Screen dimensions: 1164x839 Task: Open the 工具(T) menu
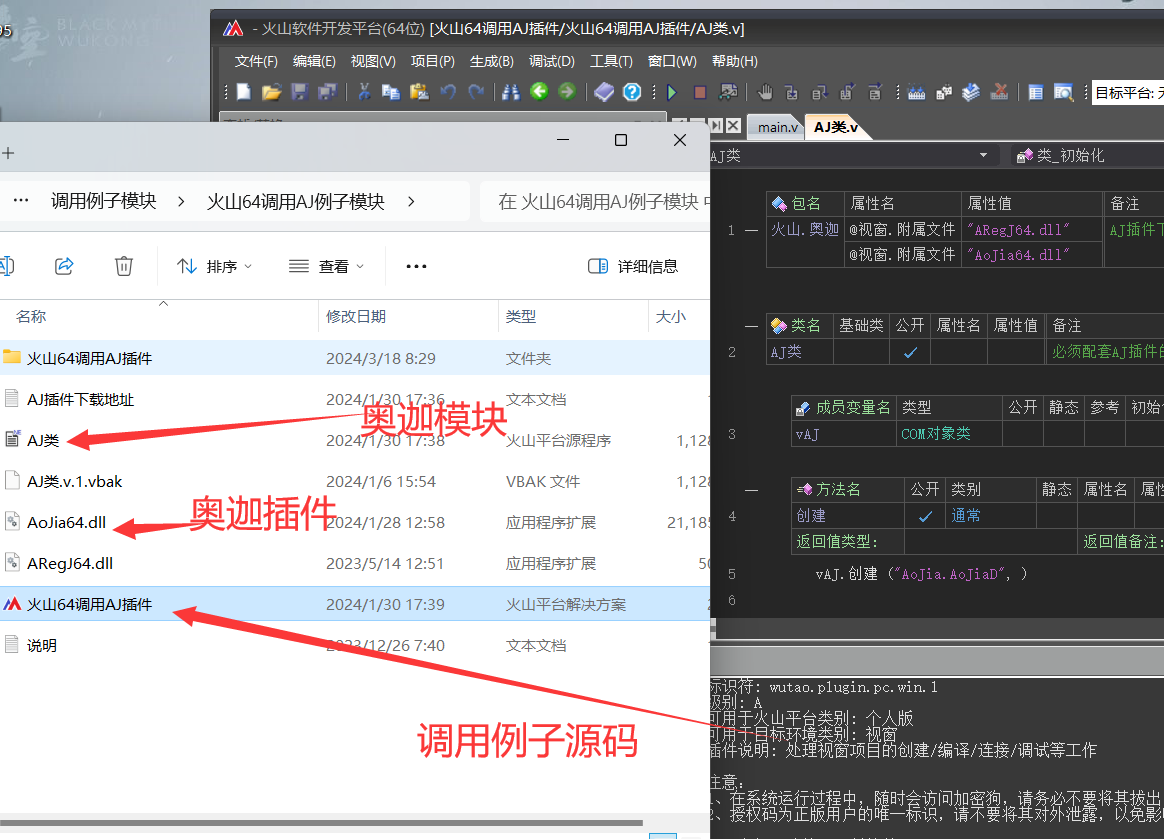click(611, 61)
